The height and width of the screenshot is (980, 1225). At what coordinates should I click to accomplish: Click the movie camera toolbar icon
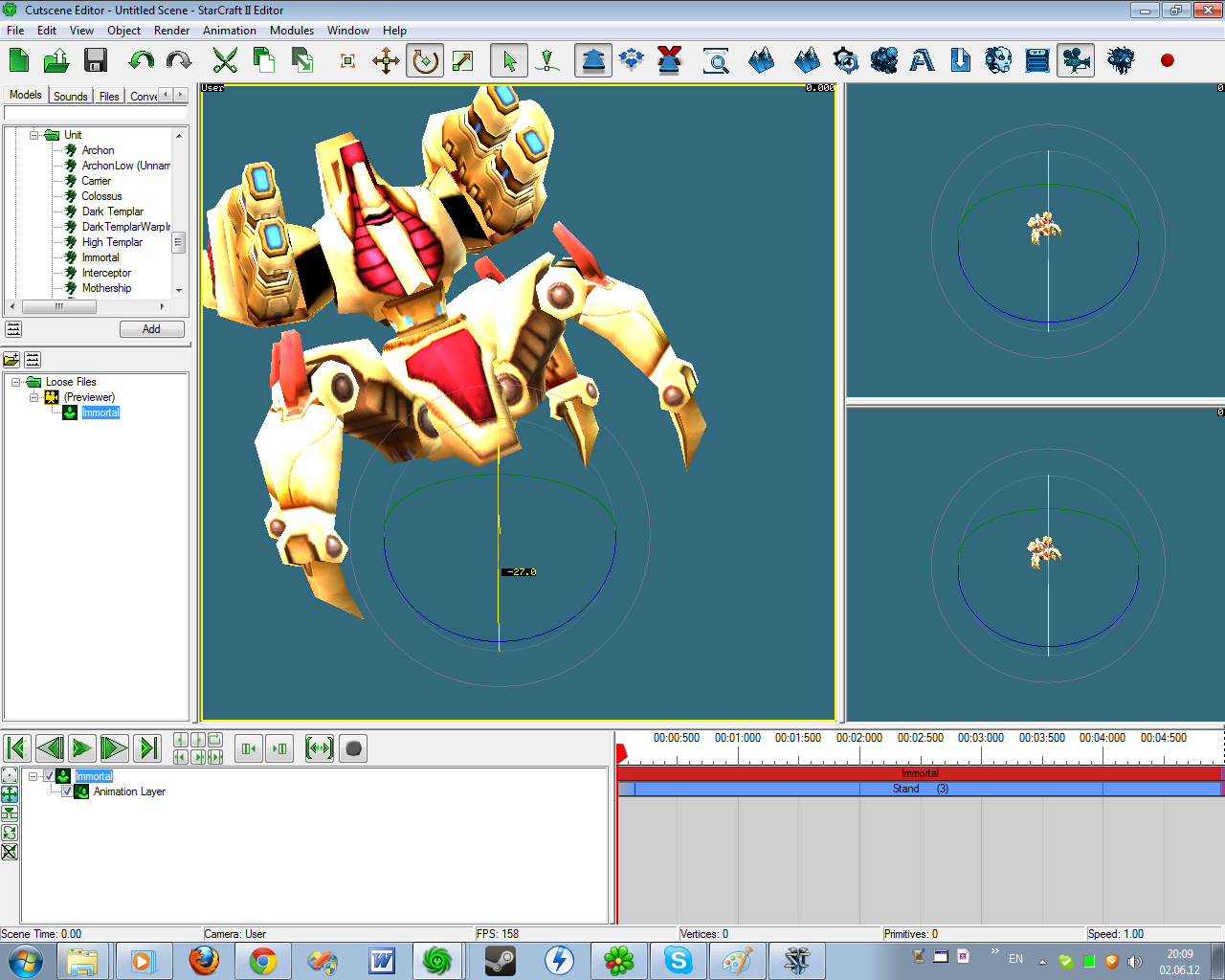(x=1076, y=60)
